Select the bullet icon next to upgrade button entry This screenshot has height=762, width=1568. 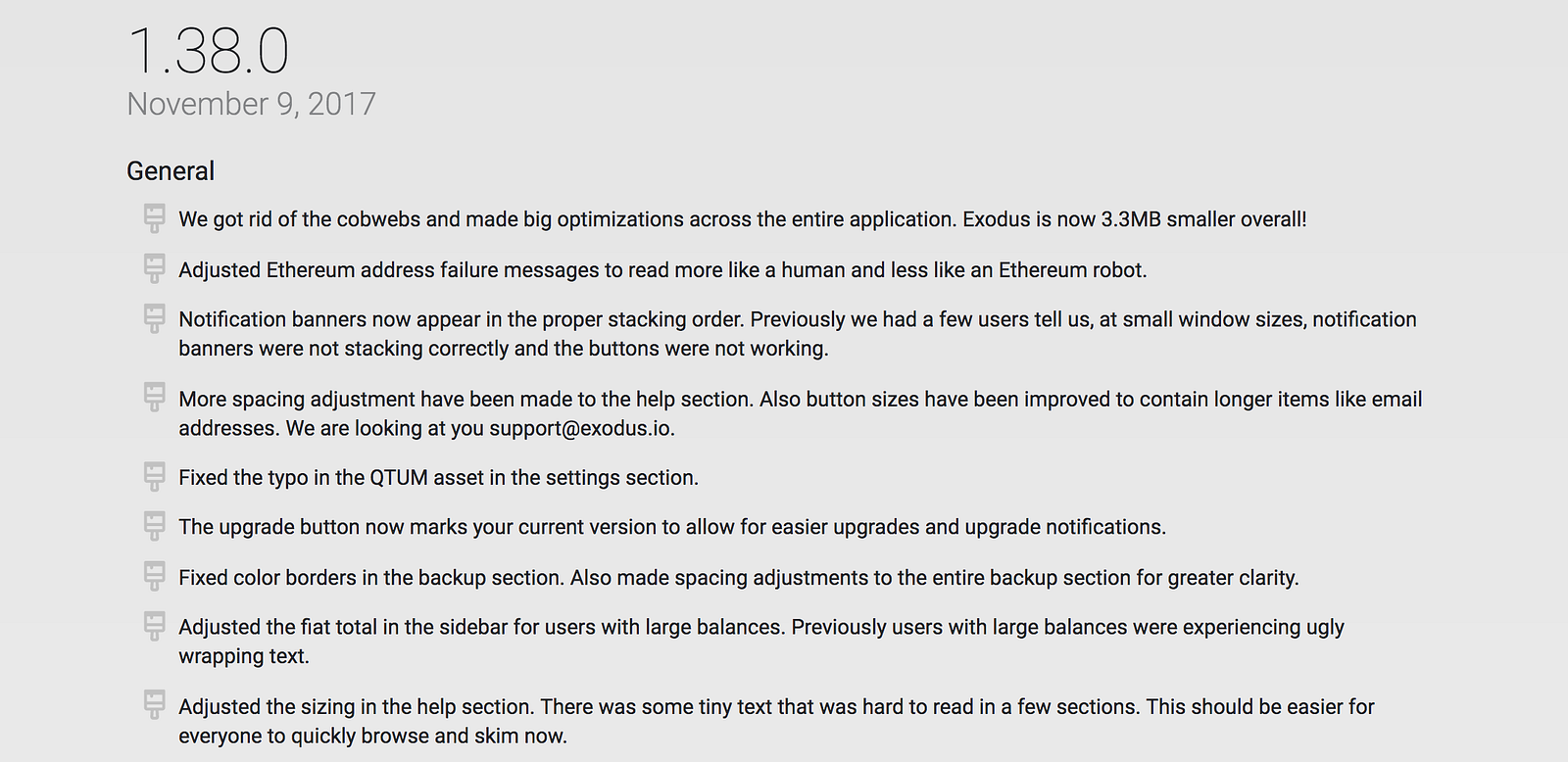pos(154,526)
